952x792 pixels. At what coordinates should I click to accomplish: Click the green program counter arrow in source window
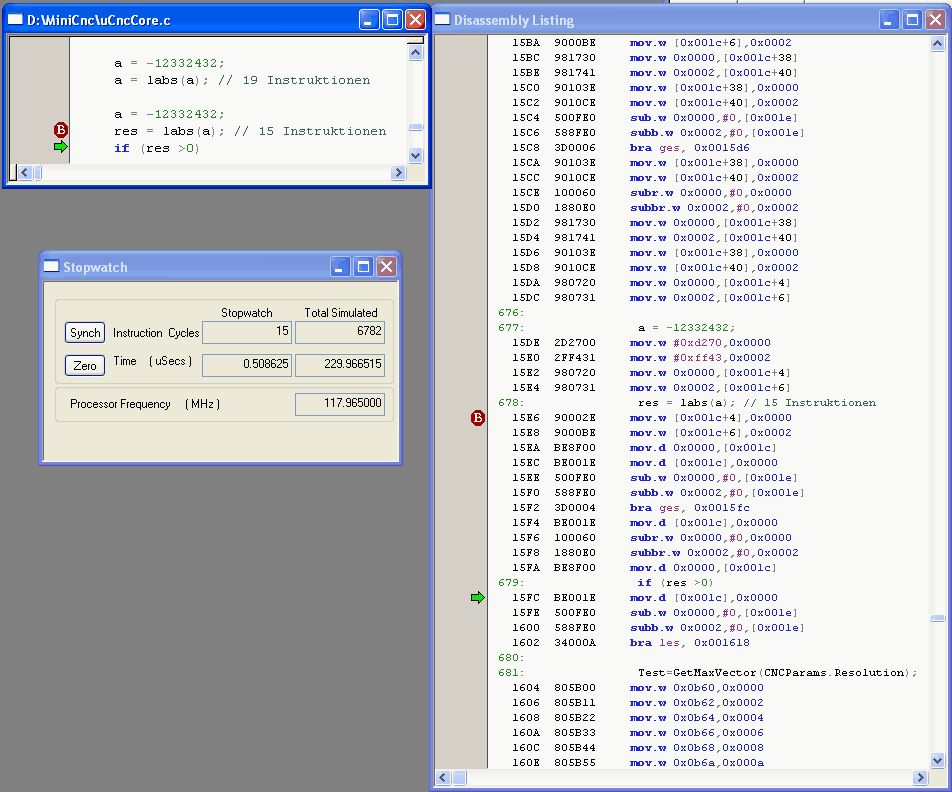(x=60, y=147)
